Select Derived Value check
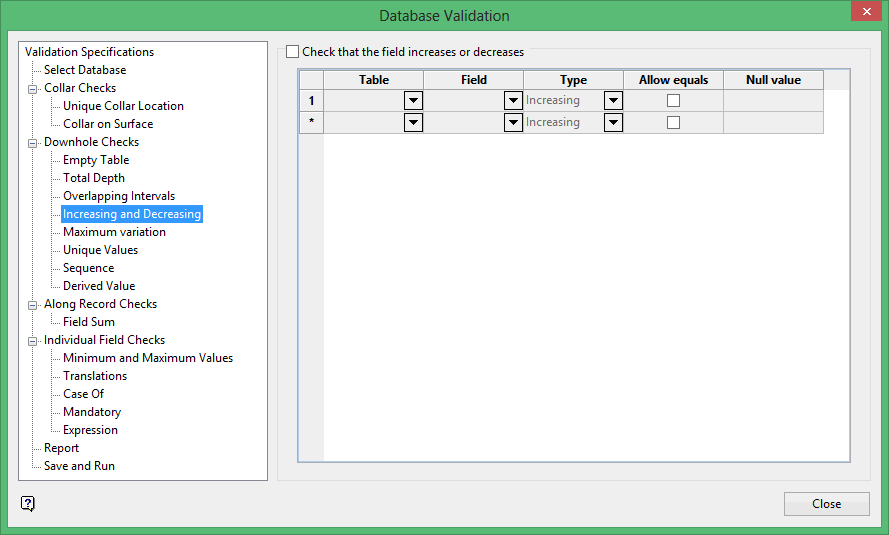The width and height of the screenshot is (889, 535). coord(99,286)
